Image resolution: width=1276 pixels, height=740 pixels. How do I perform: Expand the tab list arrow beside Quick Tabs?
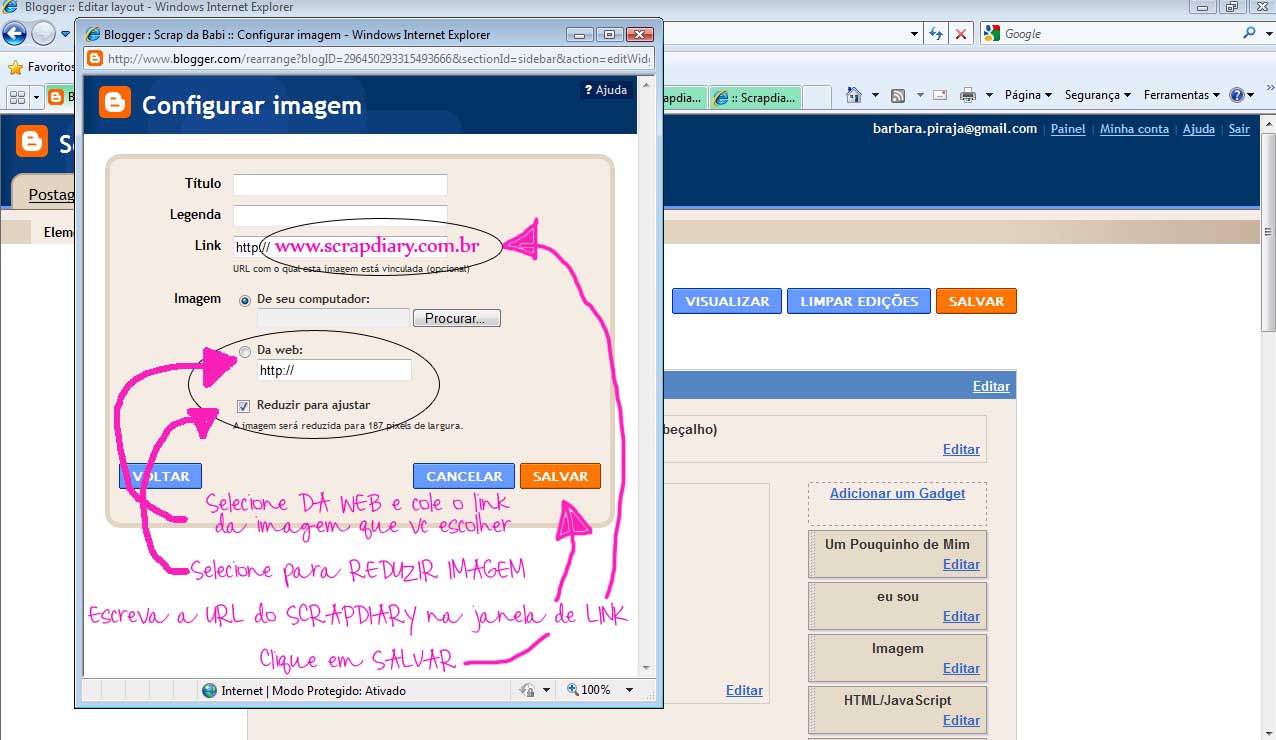click(36, 97)
